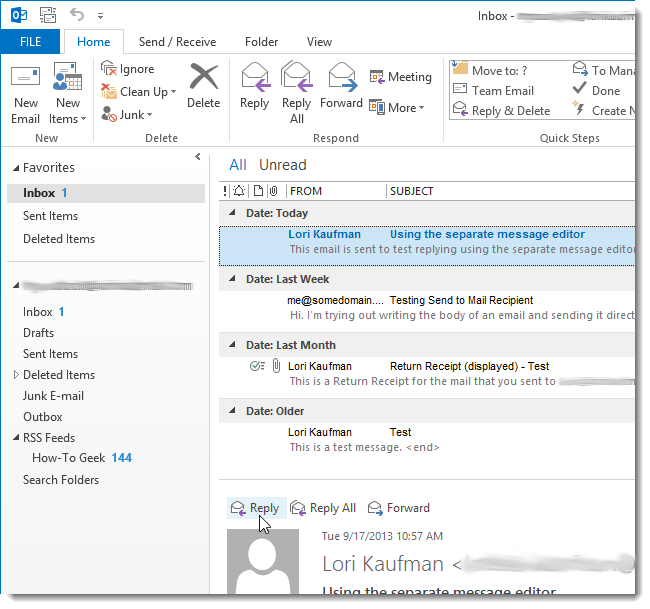Collapse the folder pane with the arrow
The image size is (650, 609).
point(198,156)
